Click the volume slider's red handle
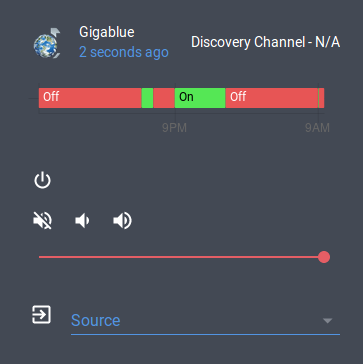This screenshot has height=364, width=363. (324, 257)
